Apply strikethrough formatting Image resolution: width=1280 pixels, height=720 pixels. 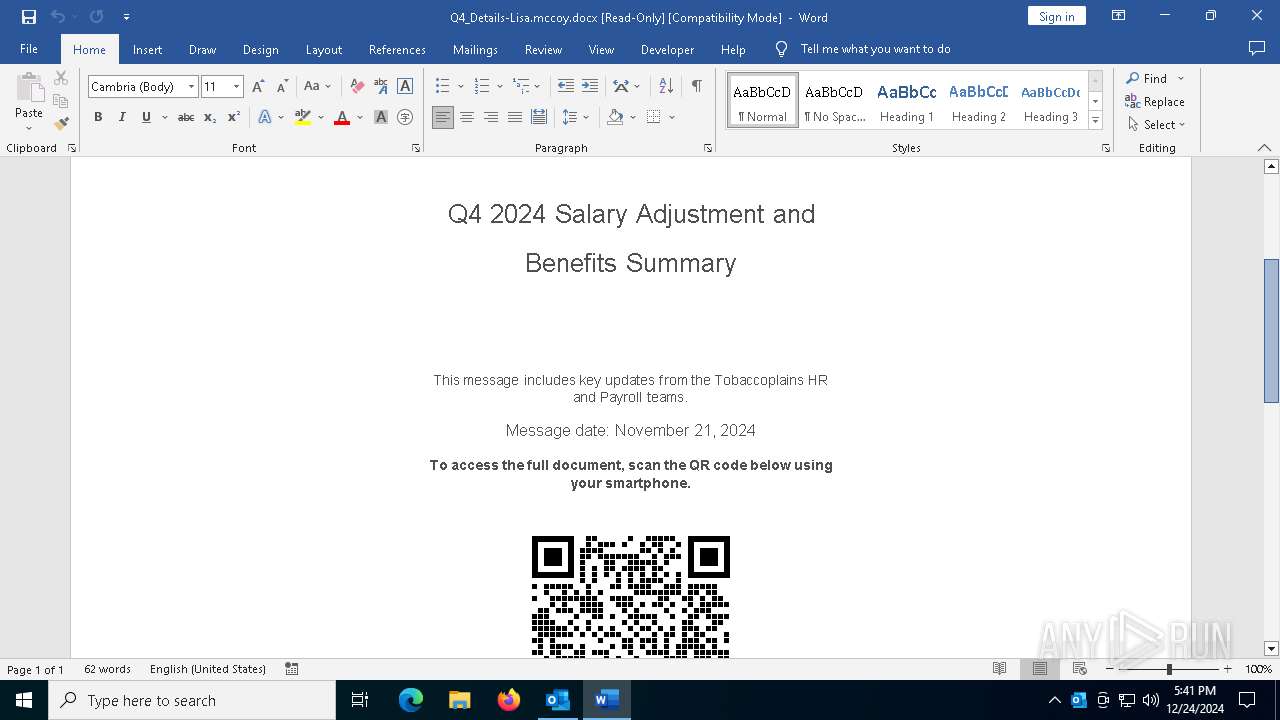[x=185, y=117]
